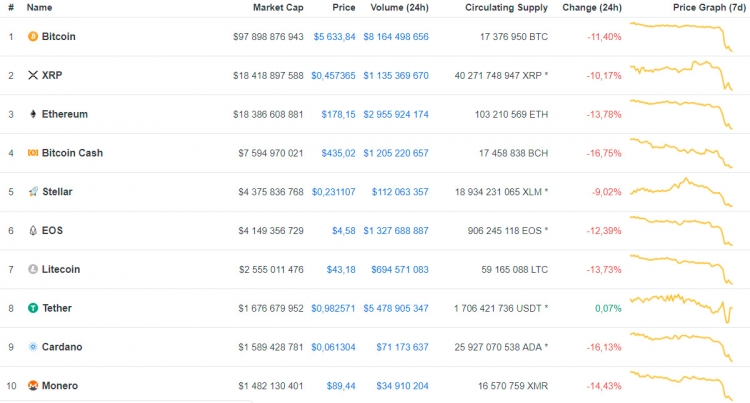Click XRP price $0,457365
Screen dimensions: 750x403
point(333,76)
